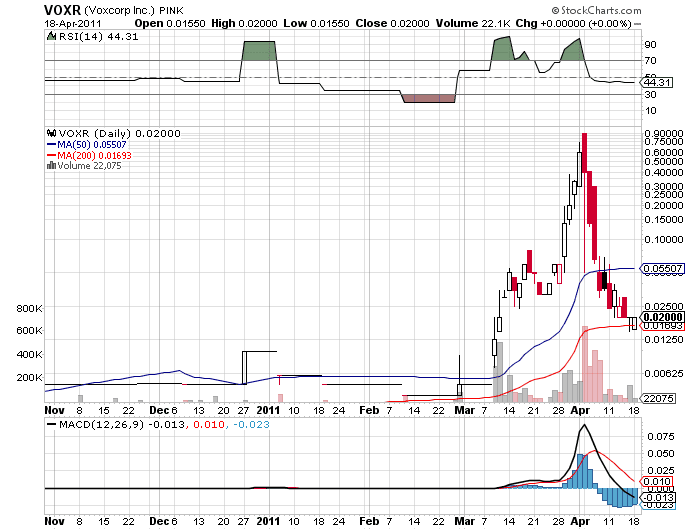The width and height of the screenshot is (700, 530).
Task: Click the Close 0.02000 header value
Action: click(392, 23)
